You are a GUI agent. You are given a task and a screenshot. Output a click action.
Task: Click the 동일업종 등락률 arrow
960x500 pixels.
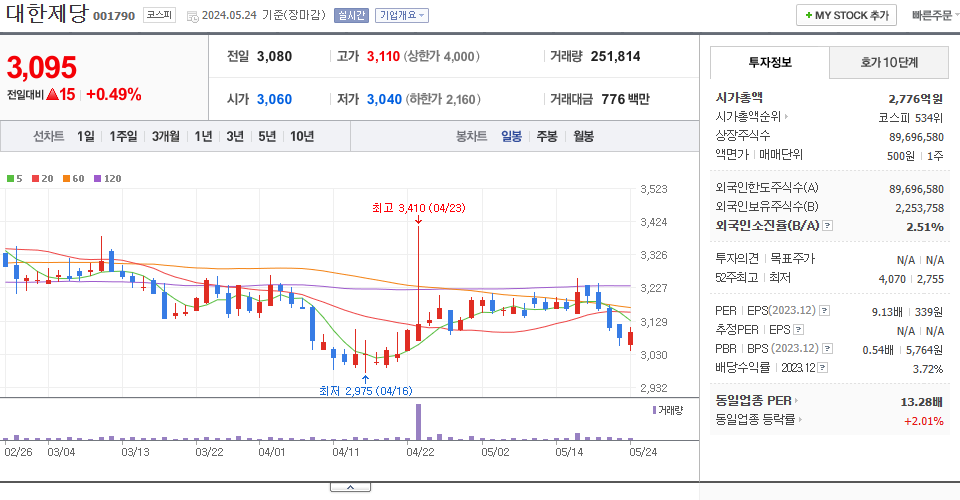[x=800, y=420]
